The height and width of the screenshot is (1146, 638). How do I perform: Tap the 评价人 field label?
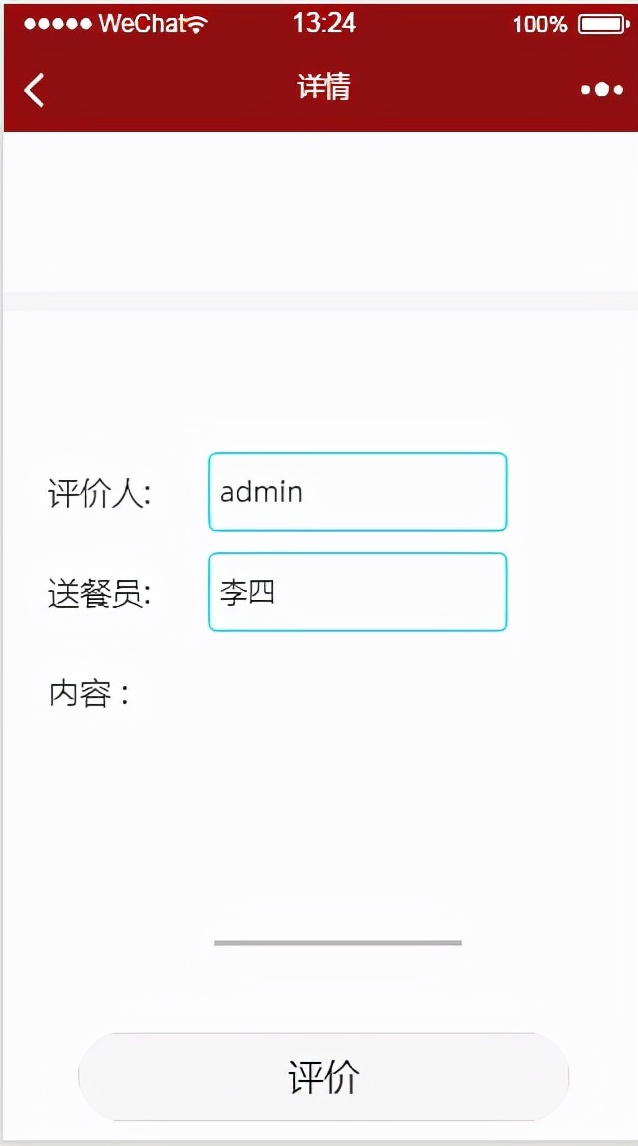97,492
